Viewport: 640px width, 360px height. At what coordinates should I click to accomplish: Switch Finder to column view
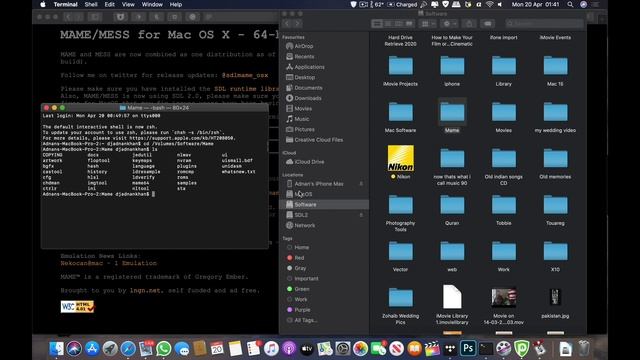click(x=398, y=24)
